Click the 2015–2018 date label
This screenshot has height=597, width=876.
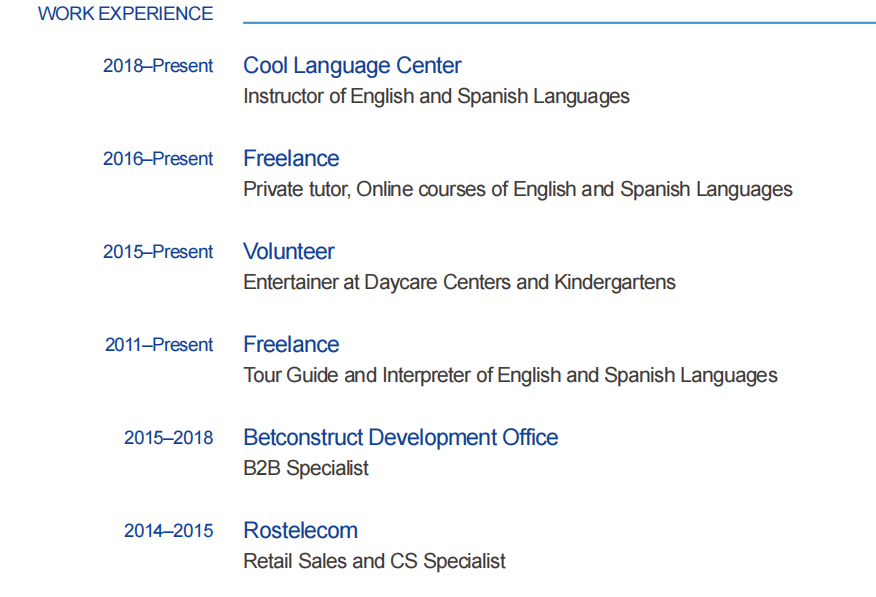pyautogui.click(x=168, y=438)
